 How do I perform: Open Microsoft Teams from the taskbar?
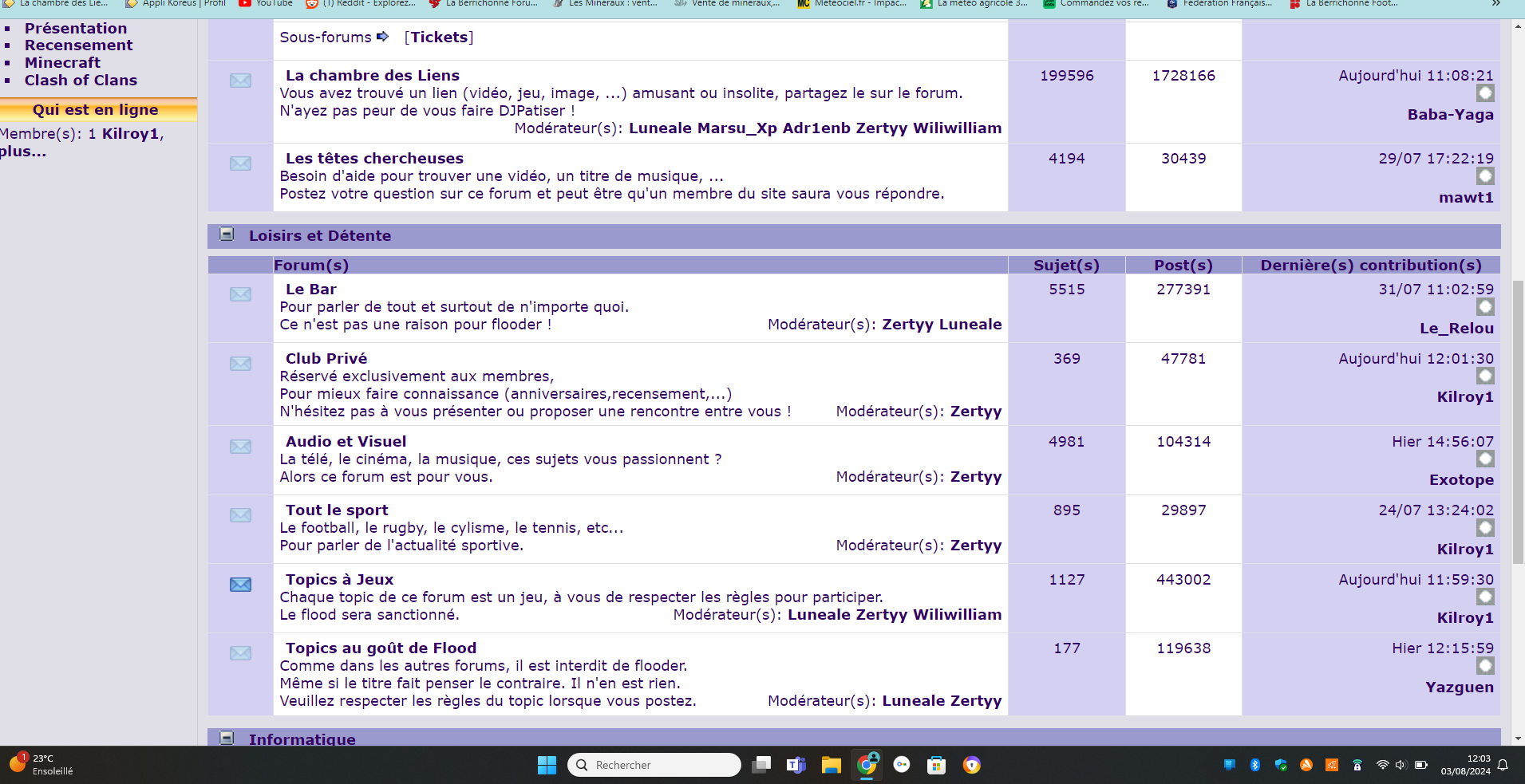tap(796, 765)
